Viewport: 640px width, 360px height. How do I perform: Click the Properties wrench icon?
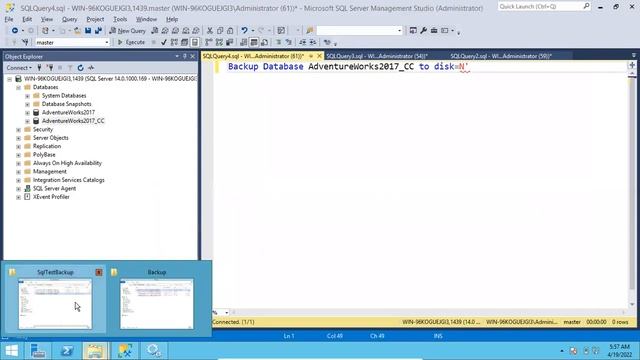pyautogui.click(x=423, y=31)
